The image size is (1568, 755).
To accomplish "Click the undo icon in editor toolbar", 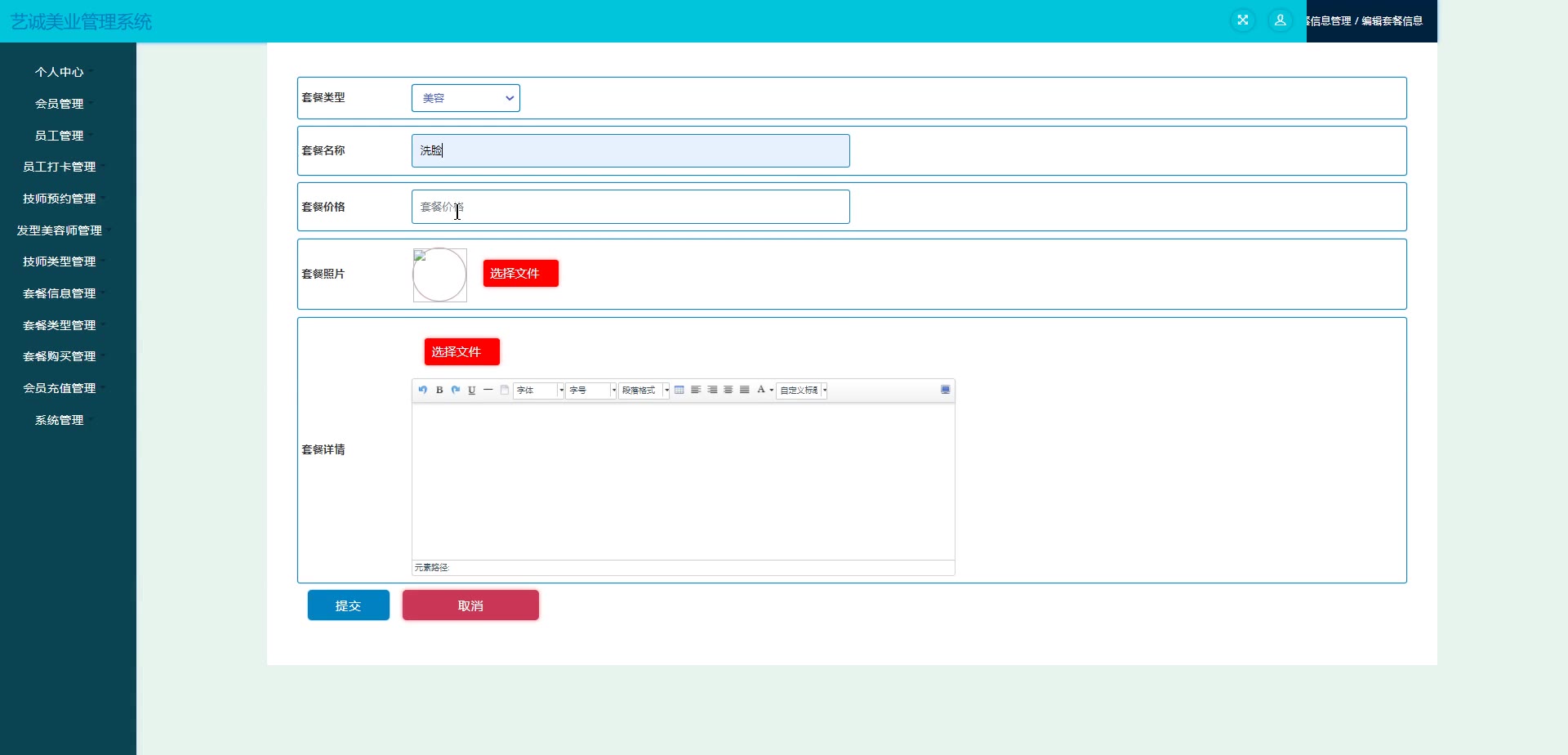I will pos(422,390).
